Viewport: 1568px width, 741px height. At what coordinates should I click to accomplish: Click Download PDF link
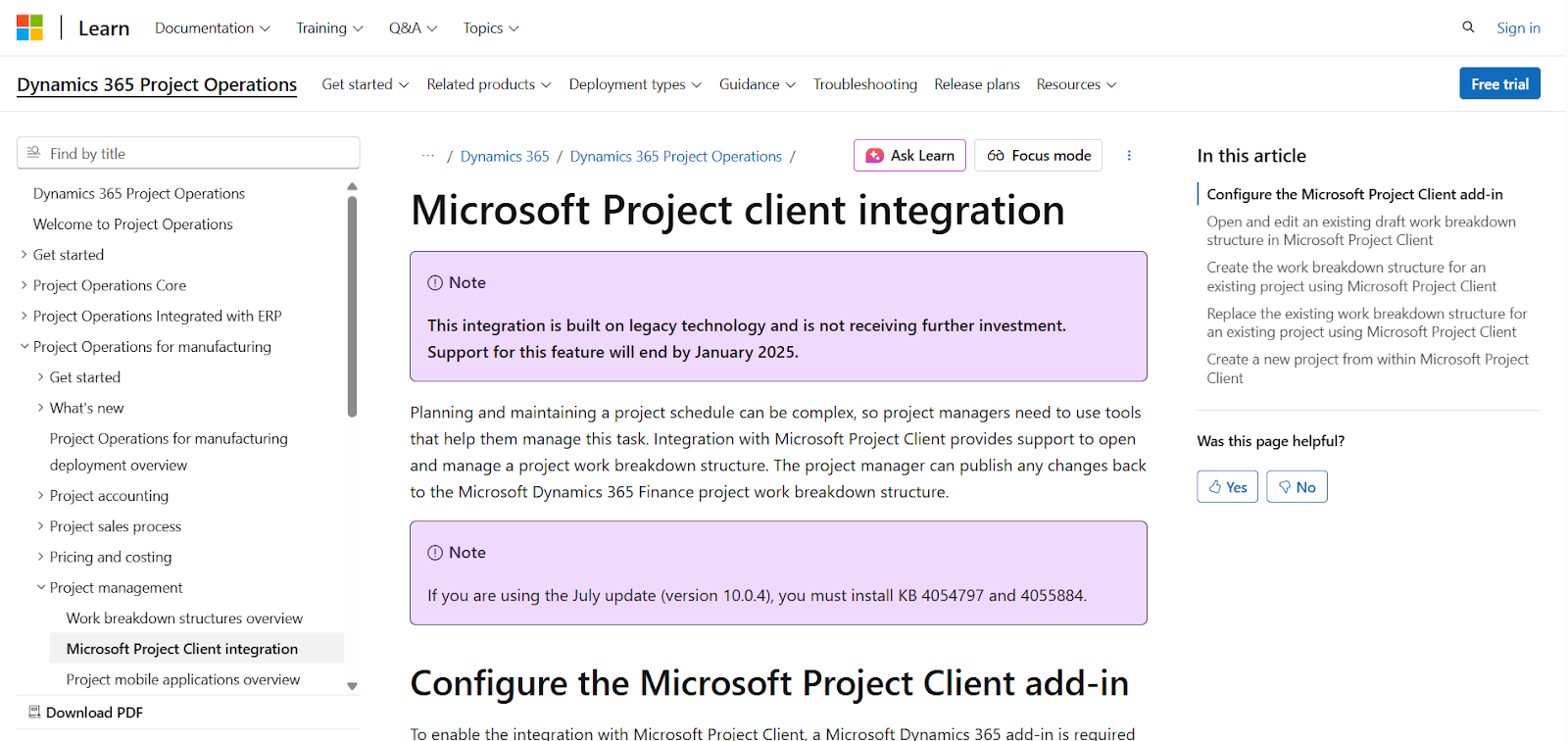(x=94, y=713)
